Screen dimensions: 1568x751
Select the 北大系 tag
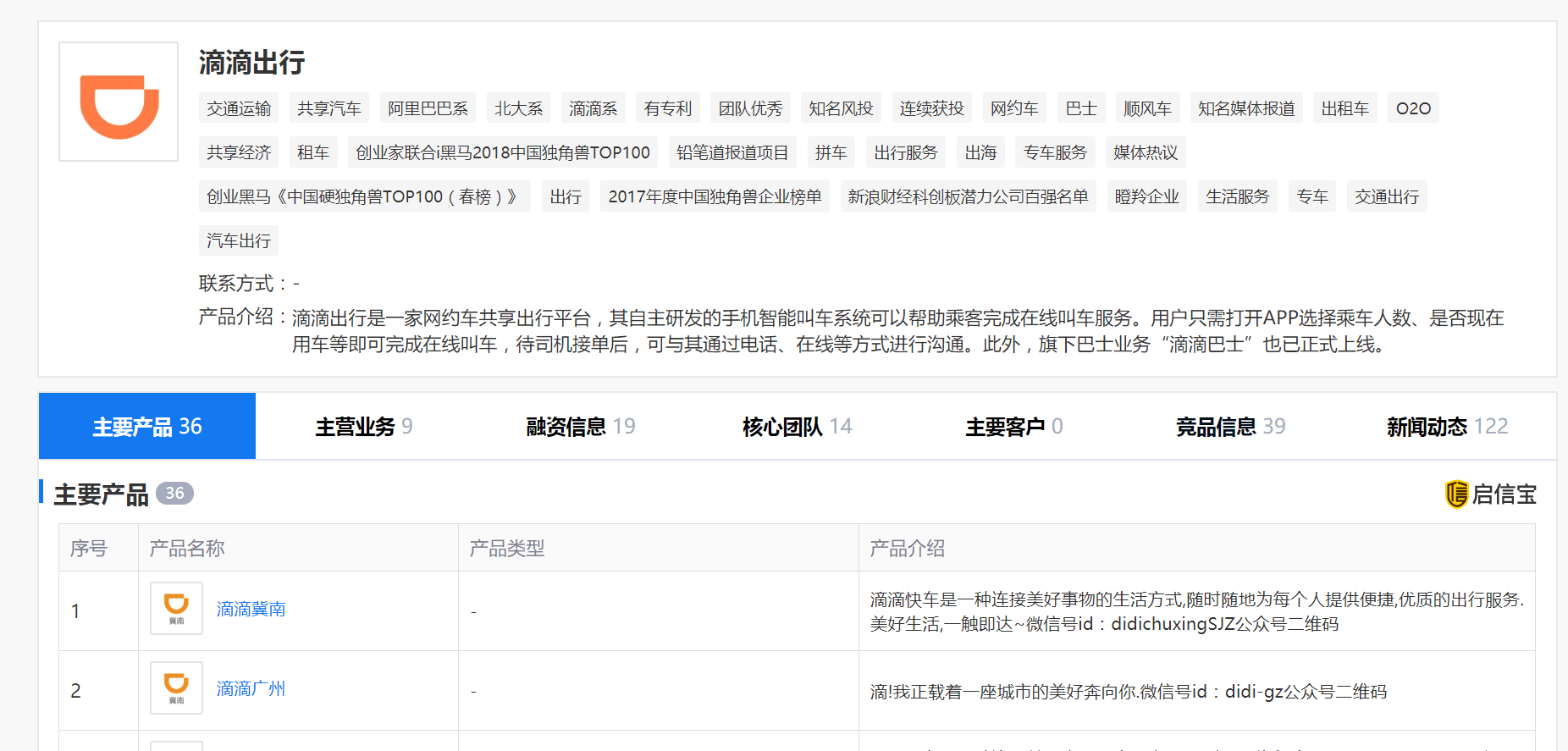(x=518, y=108)
